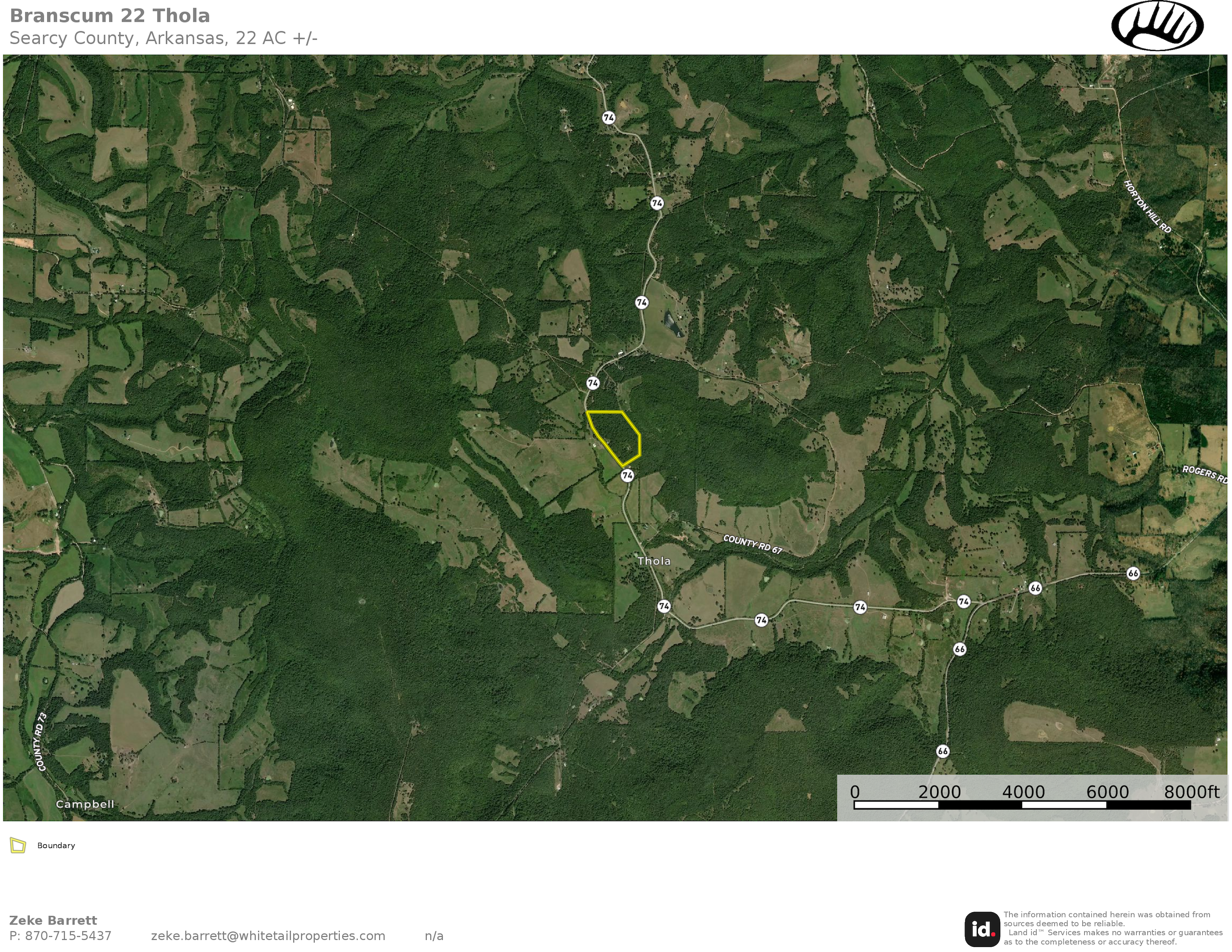The width and height of the screenshot is (1232, 952).
Task: Click the Whitetail Properties antler logo
Action: coord(1157,26)
